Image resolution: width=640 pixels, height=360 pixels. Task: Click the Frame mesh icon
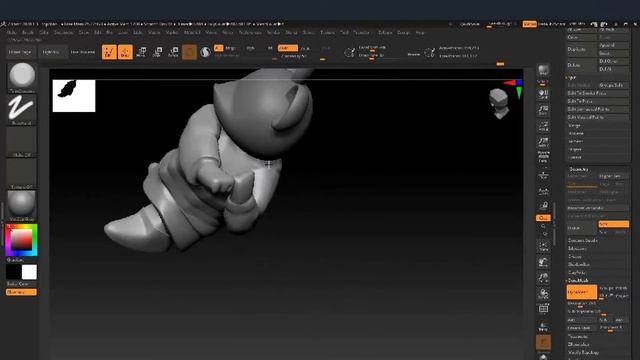(x=543, y=246)
